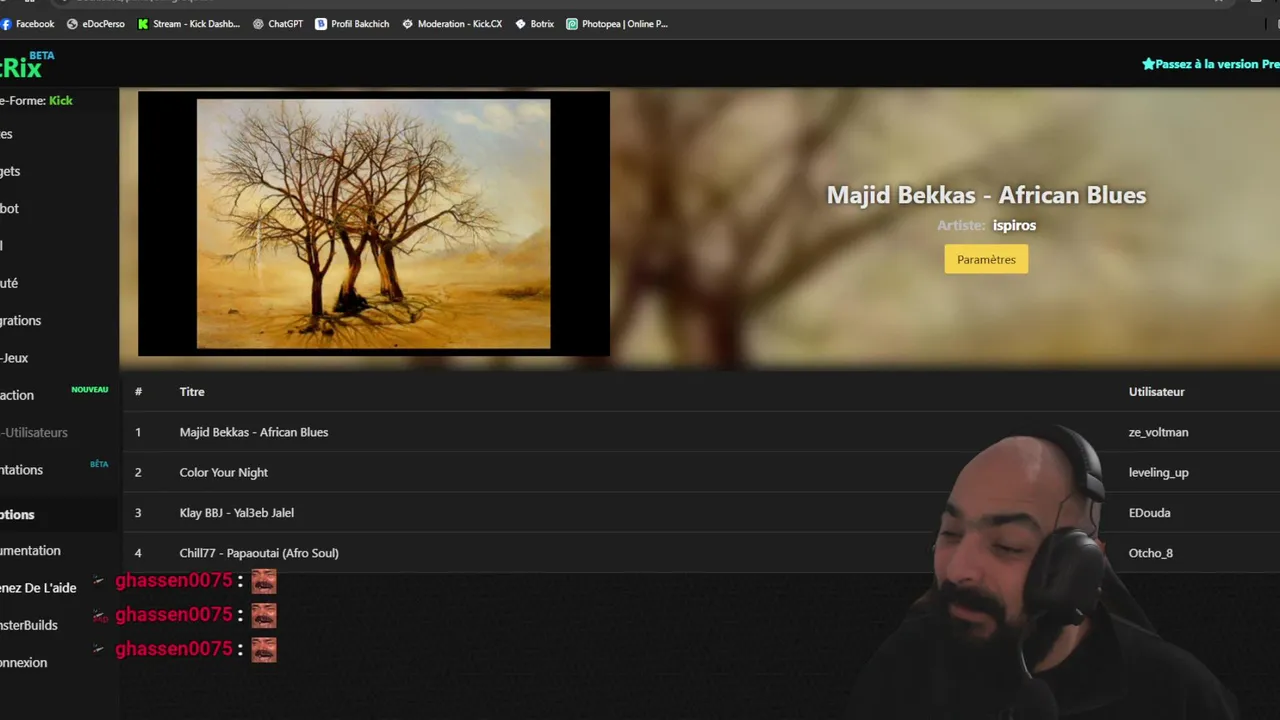Click the user leveling_up
Viewport: 1280px width, 720px height.
[1159, 472]
